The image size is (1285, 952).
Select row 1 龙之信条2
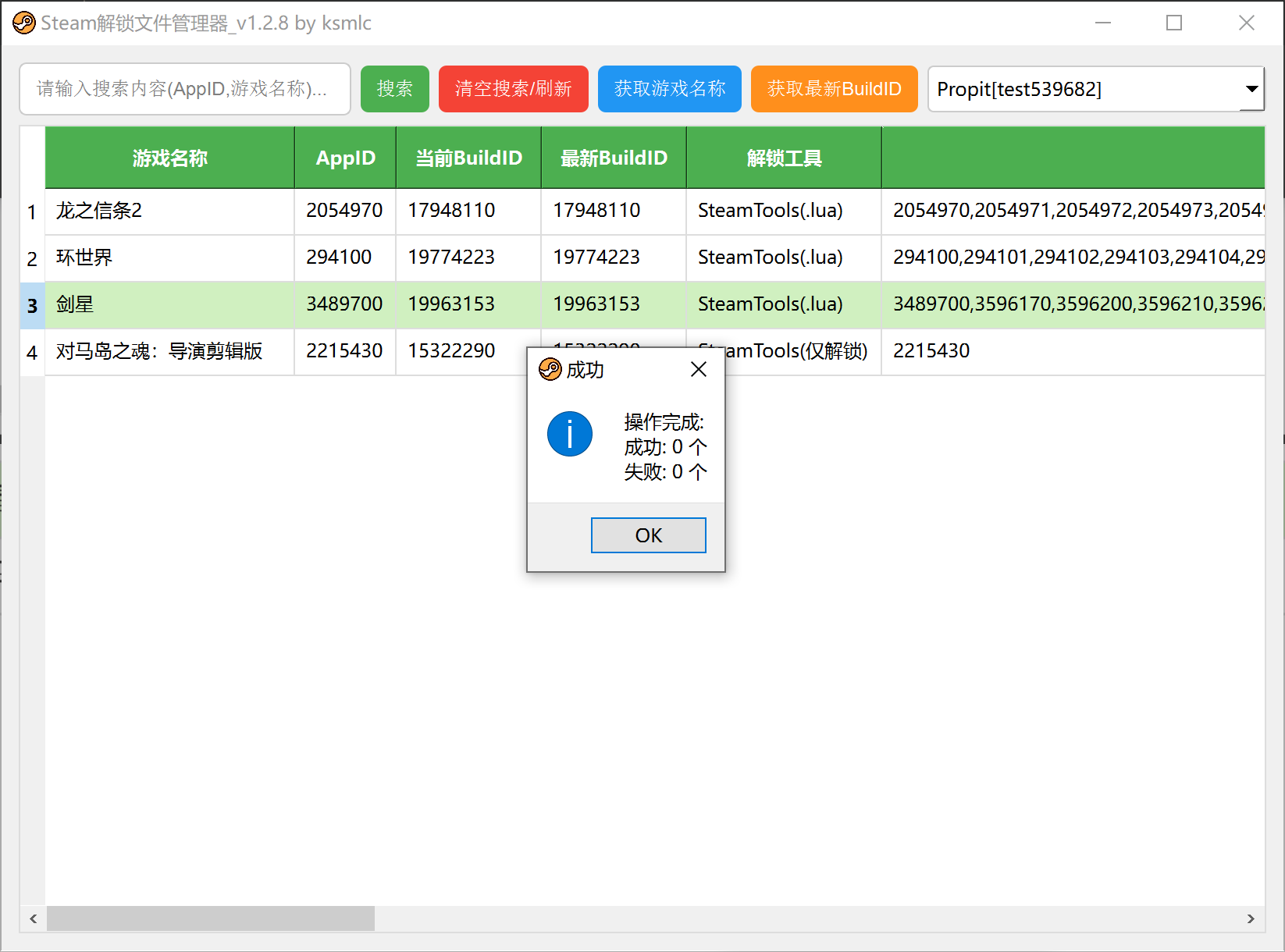(x=169, y=211)
